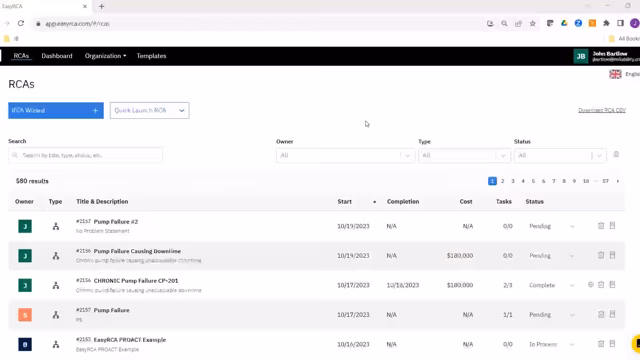Delete EasyRCA PROACT Example RCA
640x360 pixels.
coord(601,344)
